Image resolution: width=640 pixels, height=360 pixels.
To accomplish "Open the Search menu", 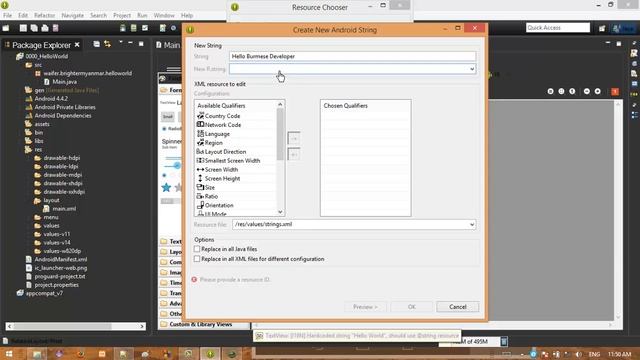I will point(98,16).
